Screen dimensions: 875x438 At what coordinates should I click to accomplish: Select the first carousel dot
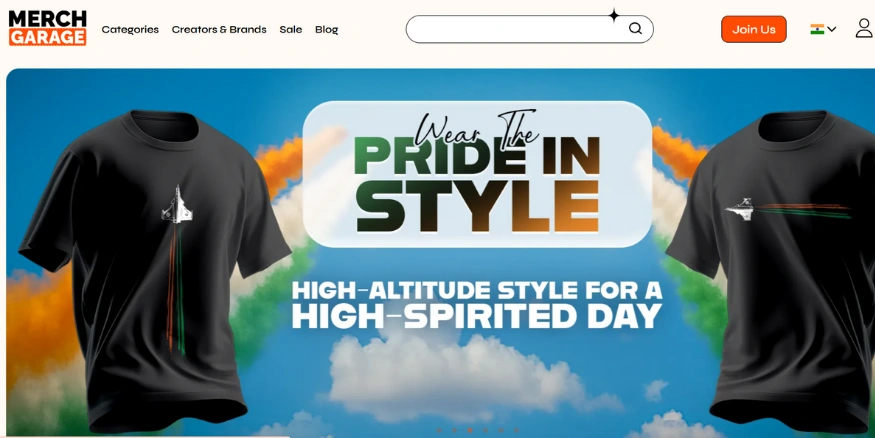click(x=439, y=430)
